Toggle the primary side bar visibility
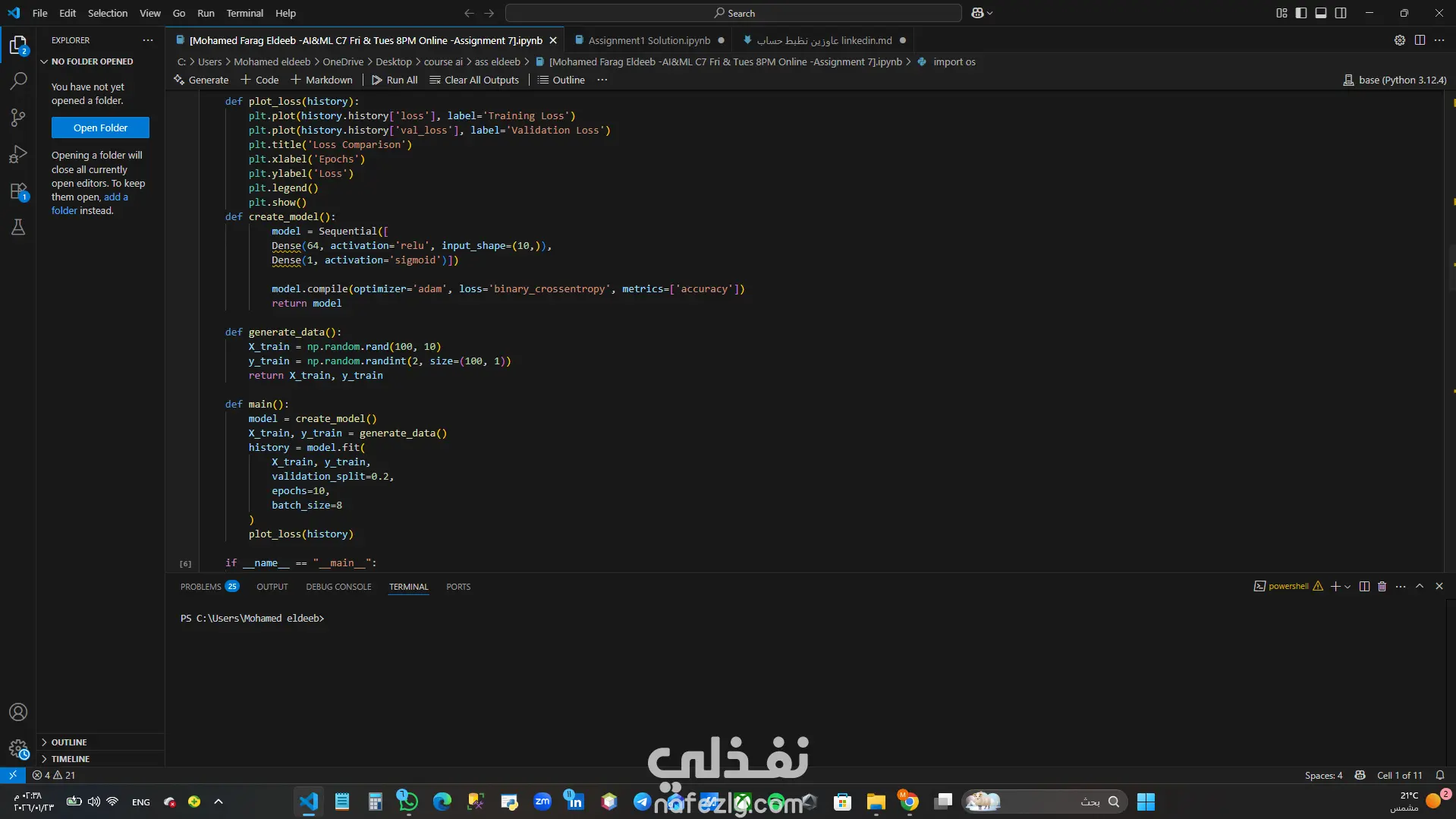Viewport: 1456px width, 819px height. click(1301, 13)
